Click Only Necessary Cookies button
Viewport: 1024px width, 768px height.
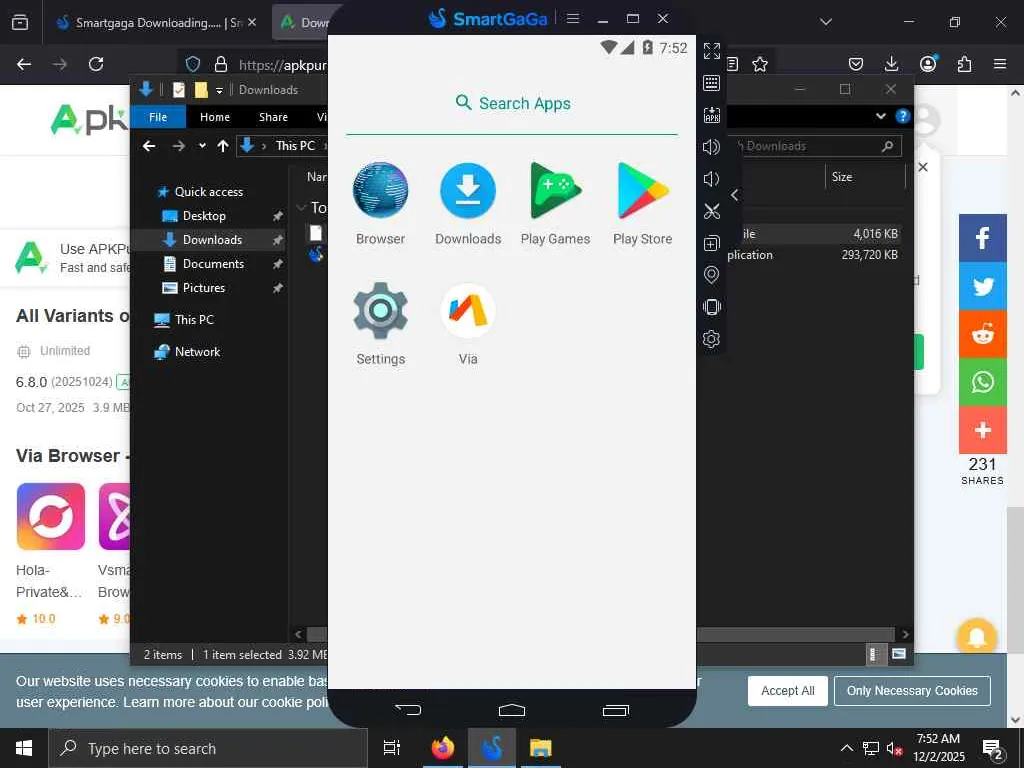point(912,691)
